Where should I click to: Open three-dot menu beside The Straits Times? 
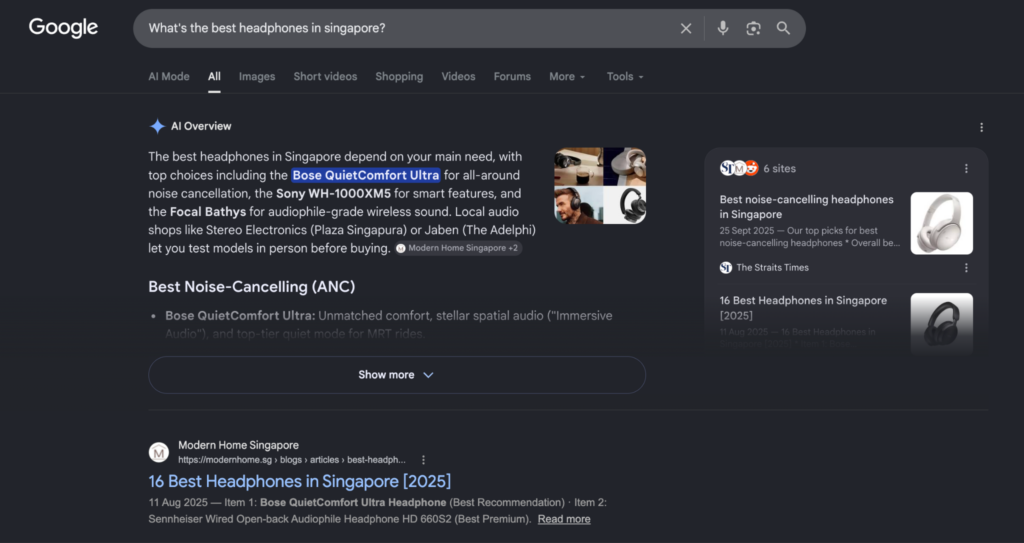[966, 268]
